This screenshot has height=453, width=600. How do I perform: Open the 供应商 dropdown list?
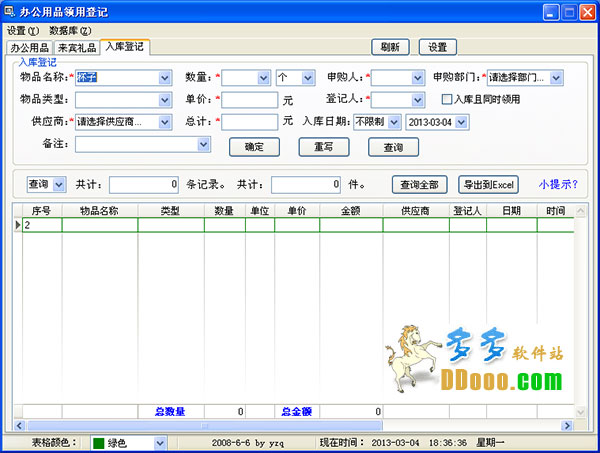point(165,122)
